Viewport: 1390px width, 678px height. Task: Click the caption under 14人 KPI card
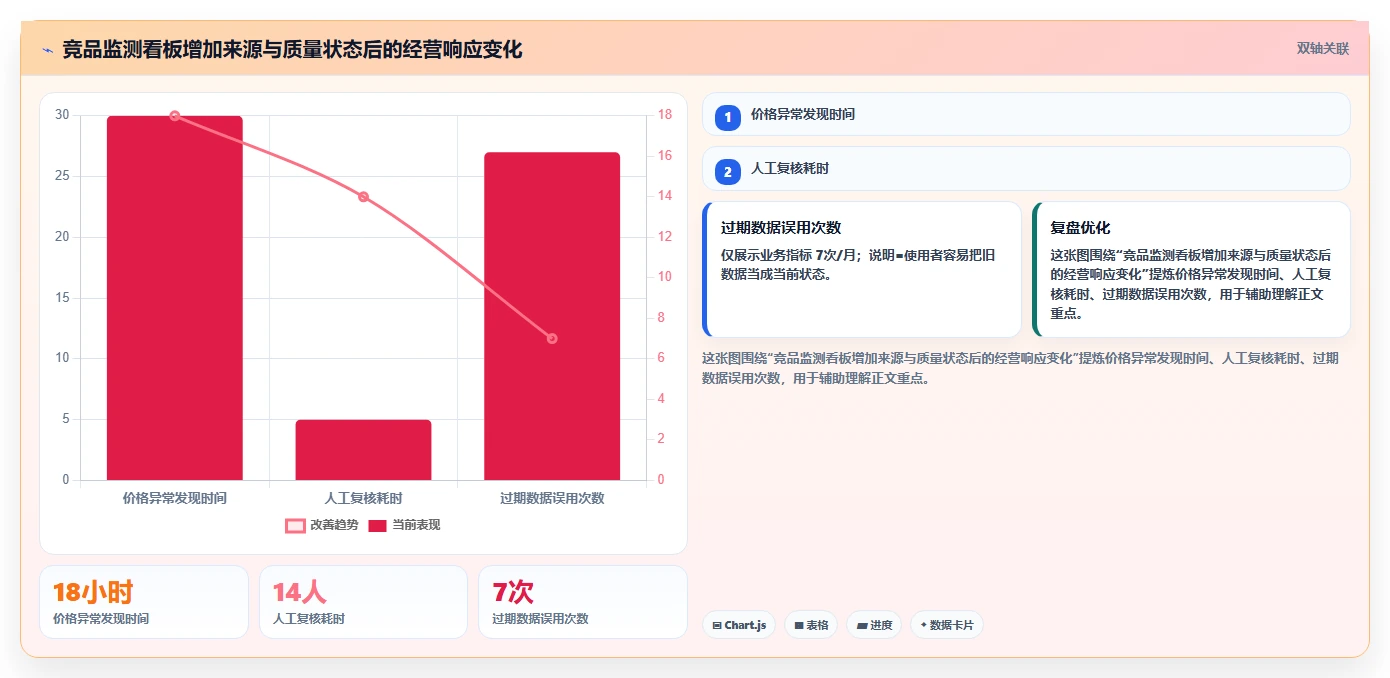click(309, 619)
